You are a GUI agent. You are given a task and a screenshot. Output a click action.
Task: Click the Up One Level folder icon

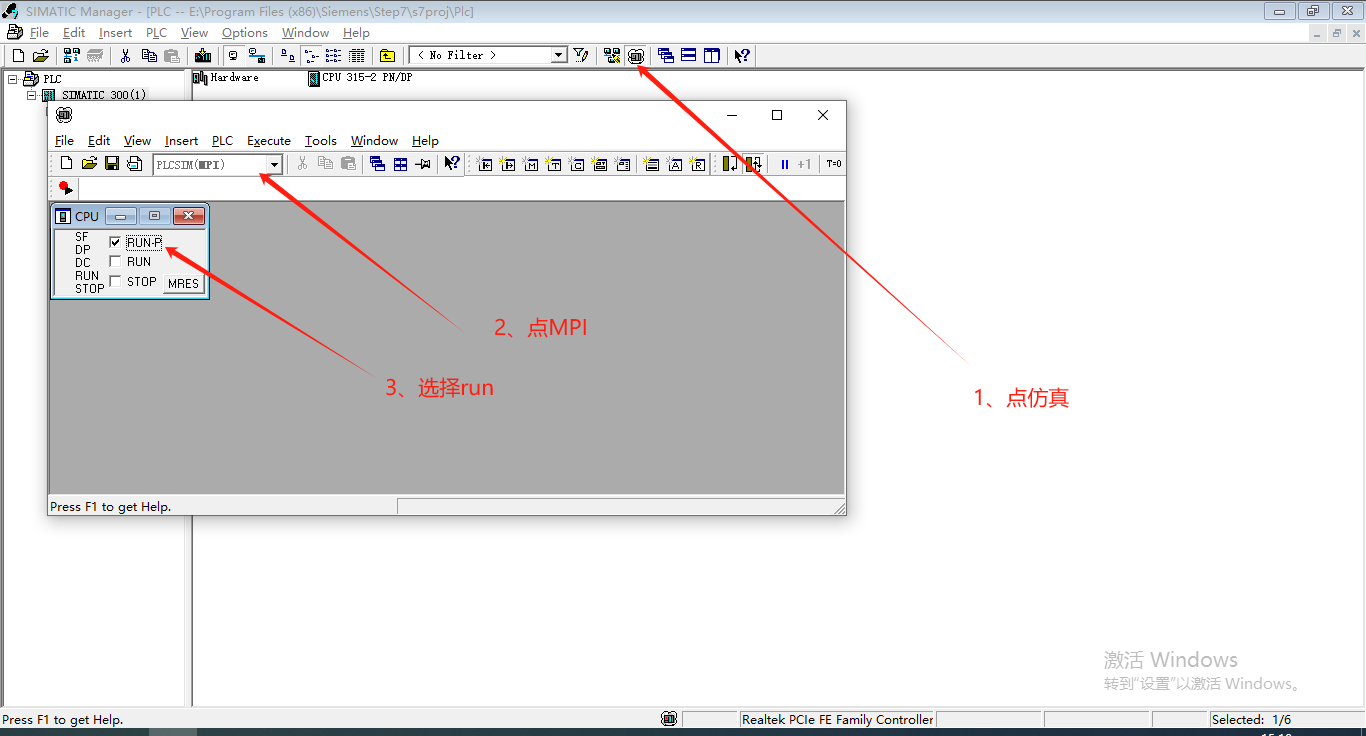pos(387,56)
